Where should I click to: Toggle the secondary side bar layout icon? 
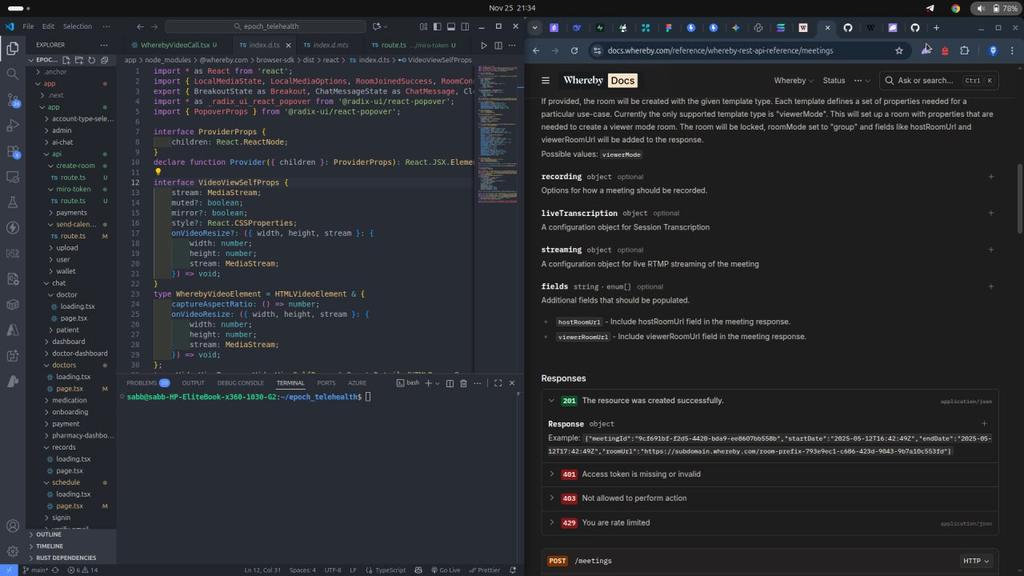click(465, 27)
